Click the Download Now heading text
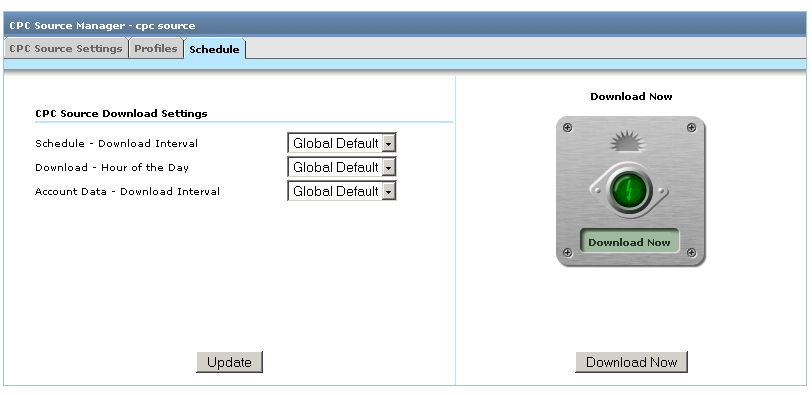 pyautogui.click(x=631, y=96)
